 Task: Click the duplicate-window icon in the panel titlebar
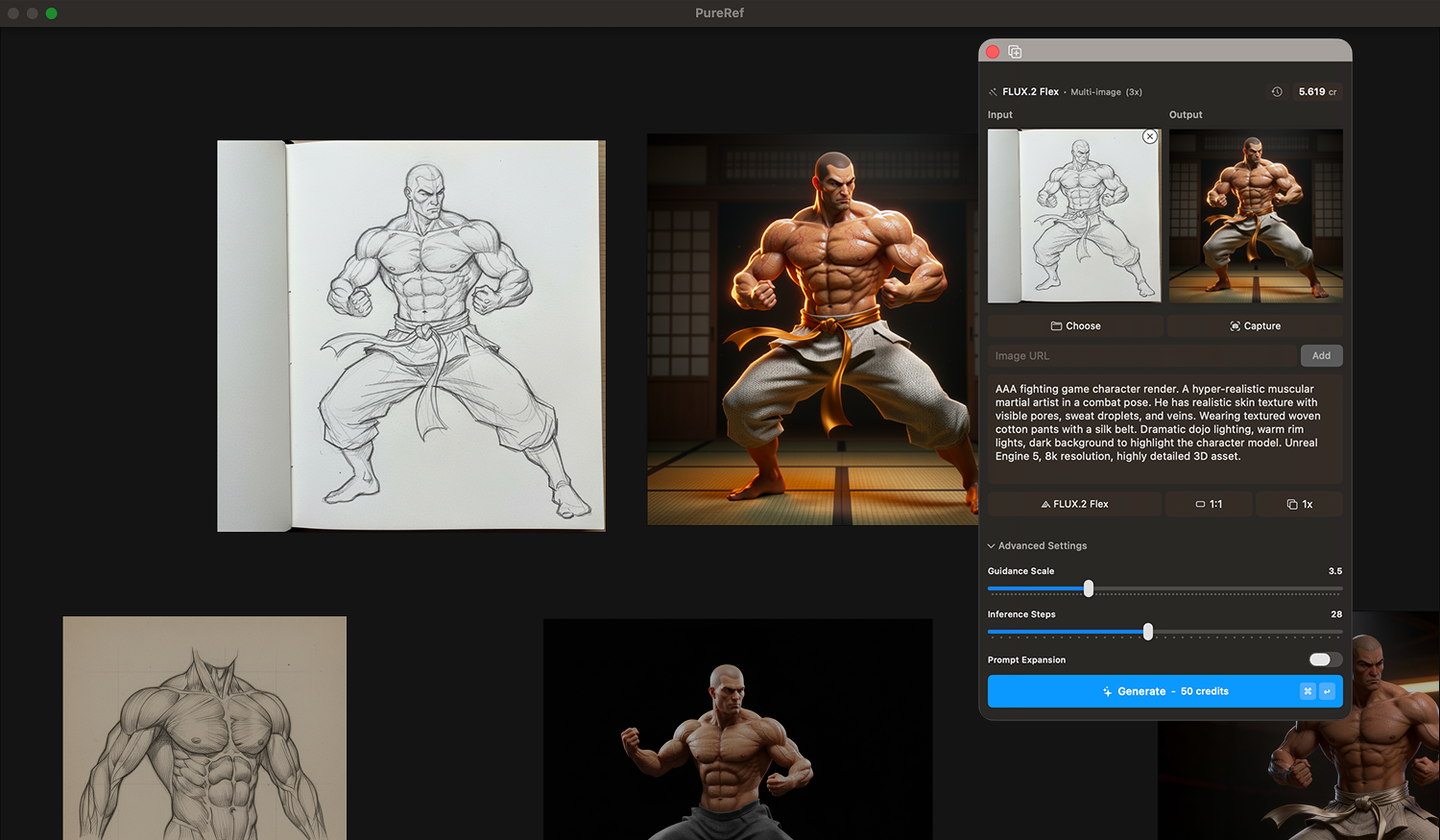(1015, 51)
